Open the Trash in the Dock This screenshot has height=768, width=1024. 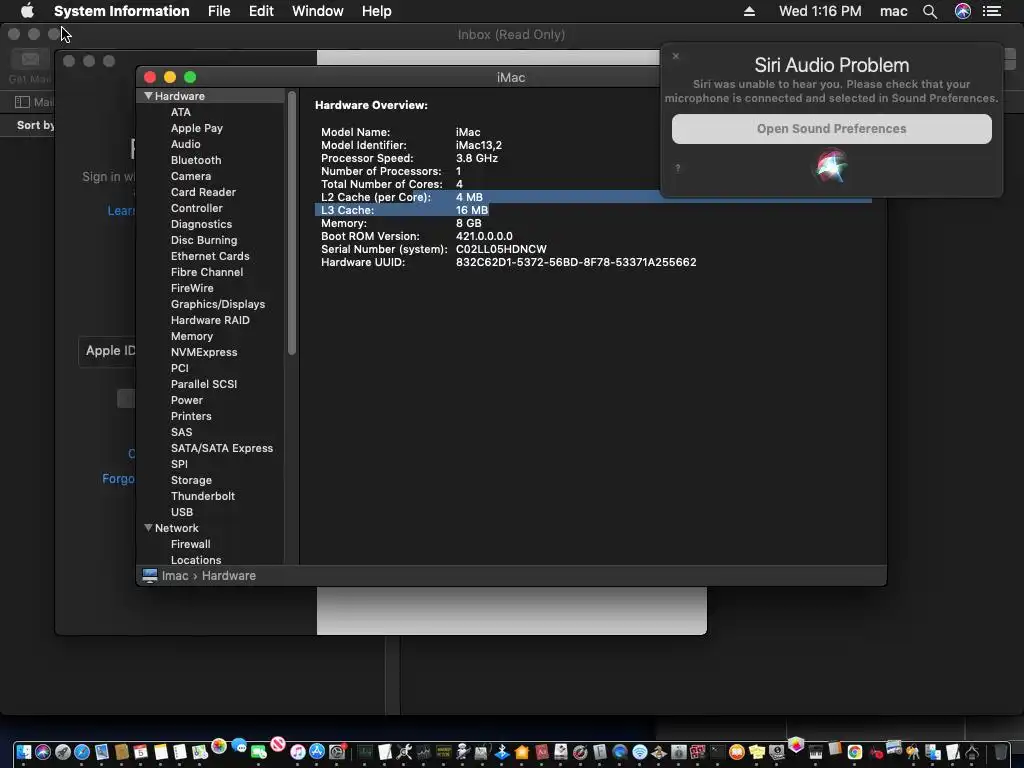tap(1000, 752)
